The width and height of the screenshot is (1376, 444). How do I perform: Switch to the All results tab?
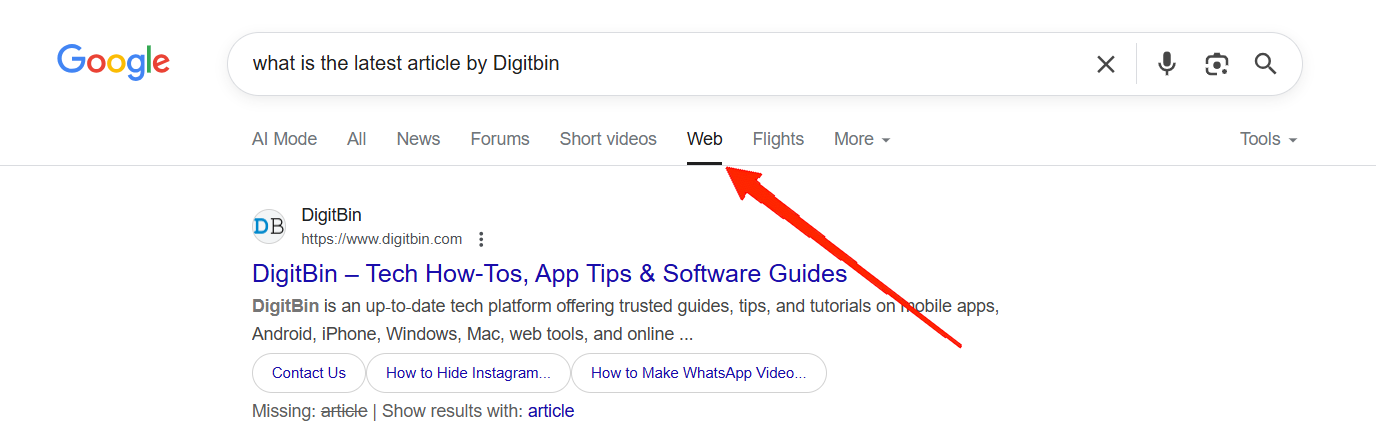click(357, 139)
